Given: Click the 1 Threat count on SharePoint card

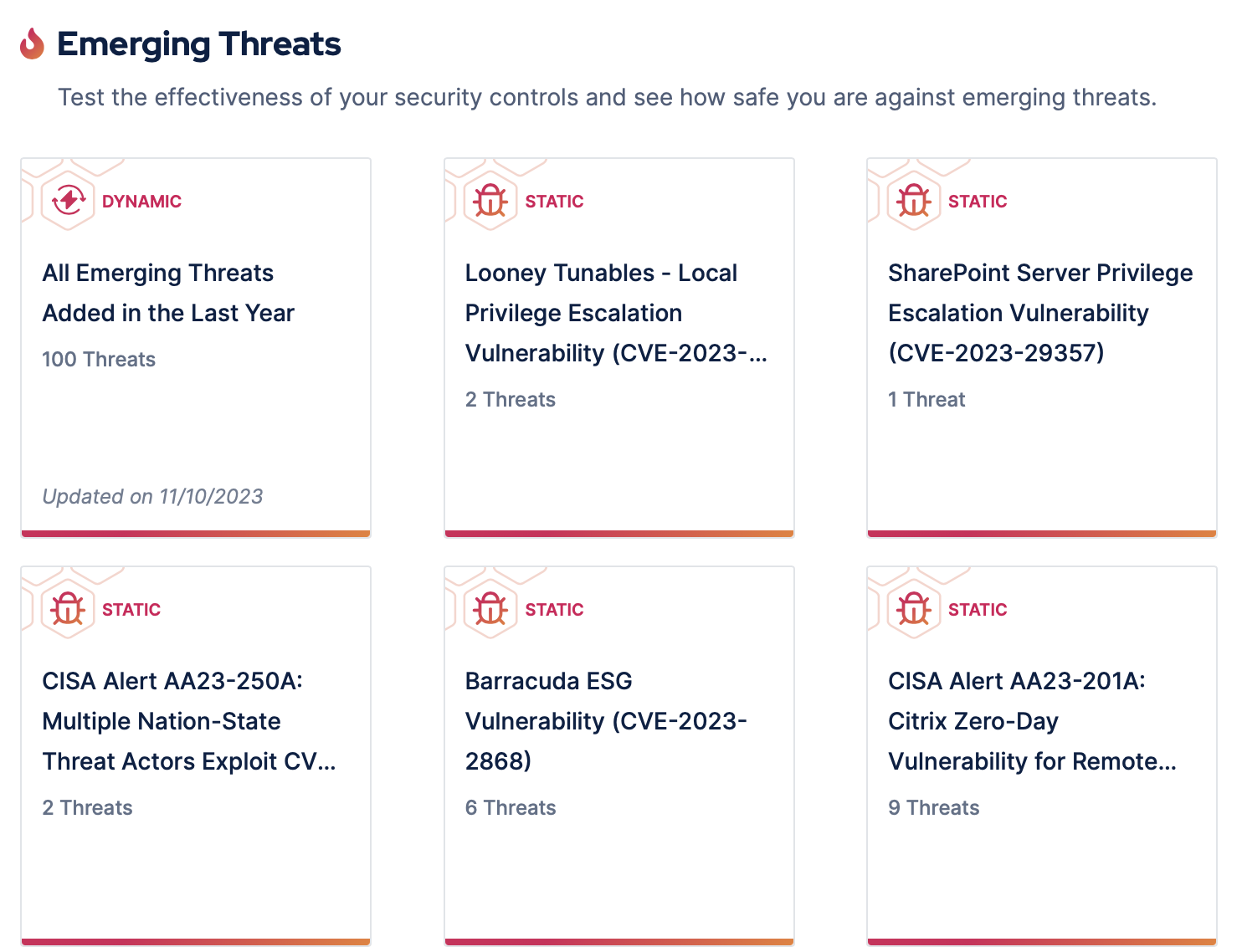Looking at the screenshot, I should 926,400.
